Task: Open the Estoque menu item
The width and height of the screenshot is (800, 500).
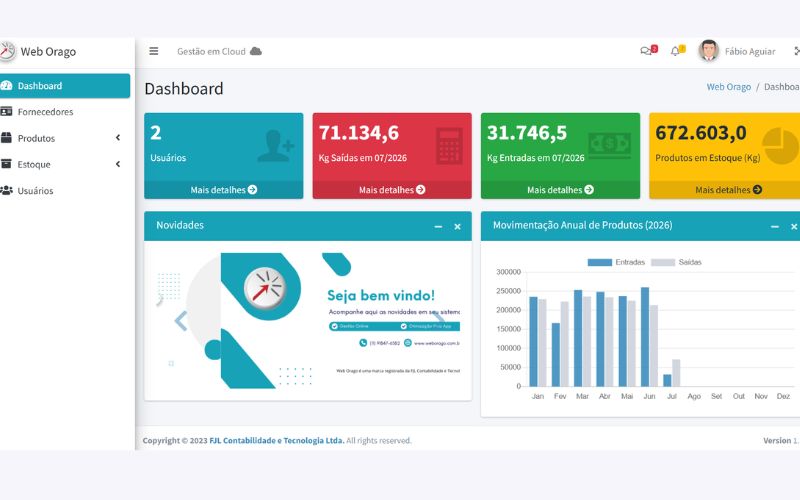Action: pyautogui.click(x=65, y=164)
